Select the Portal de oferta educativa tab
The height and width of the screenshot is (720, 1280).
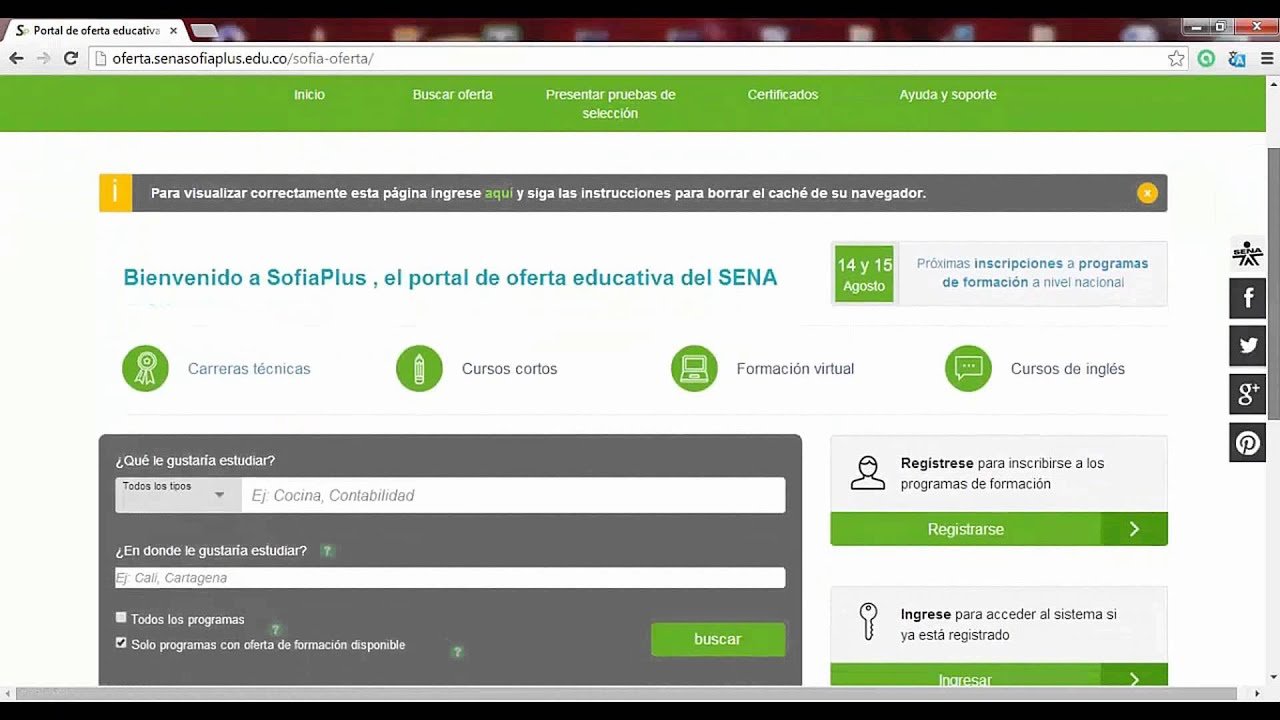point(95,31)
